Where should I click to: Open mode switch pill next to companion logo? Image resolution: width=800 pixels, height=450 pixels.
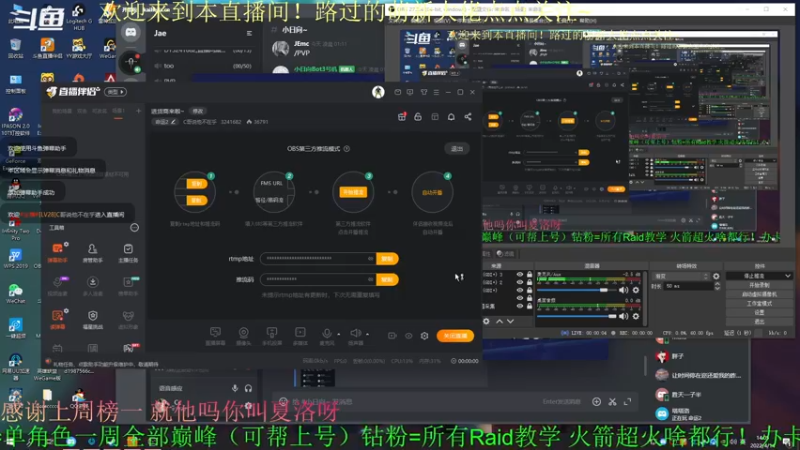[115, 92]
